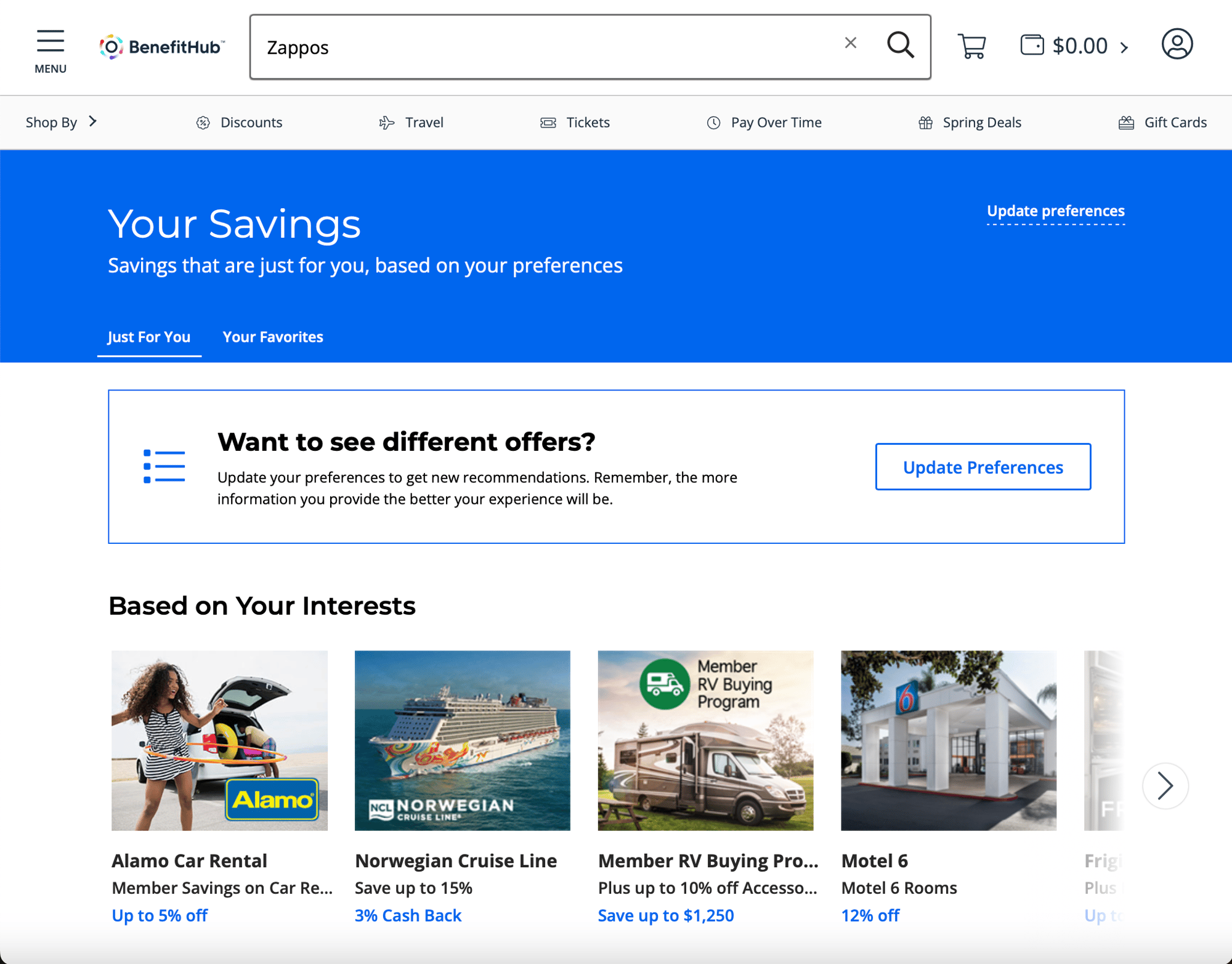Click the Alamo Car Rental title
The height and width of the screenshot is (964, 1232).
[189, 861]
